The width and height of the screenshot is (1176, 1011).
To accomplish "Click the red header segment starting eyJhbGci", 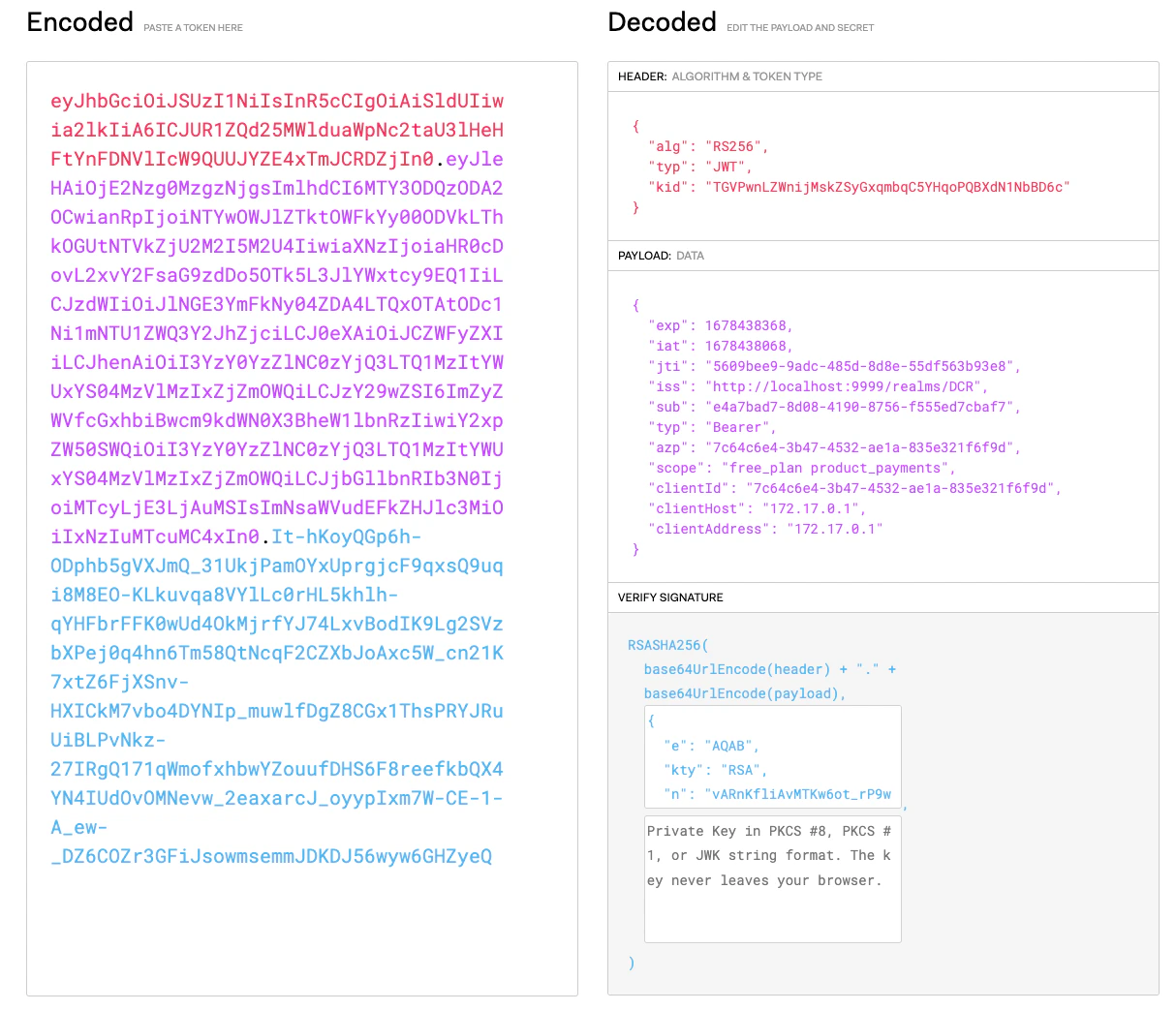I will (277, 101).
